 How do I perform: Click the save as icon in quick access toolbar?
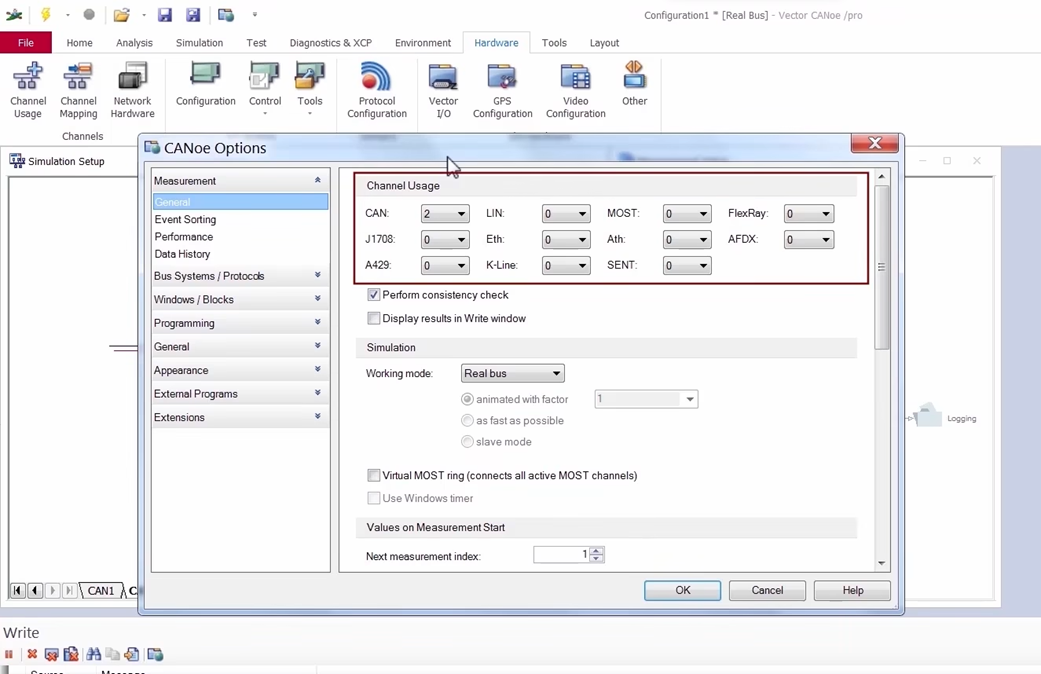[193, 15]
